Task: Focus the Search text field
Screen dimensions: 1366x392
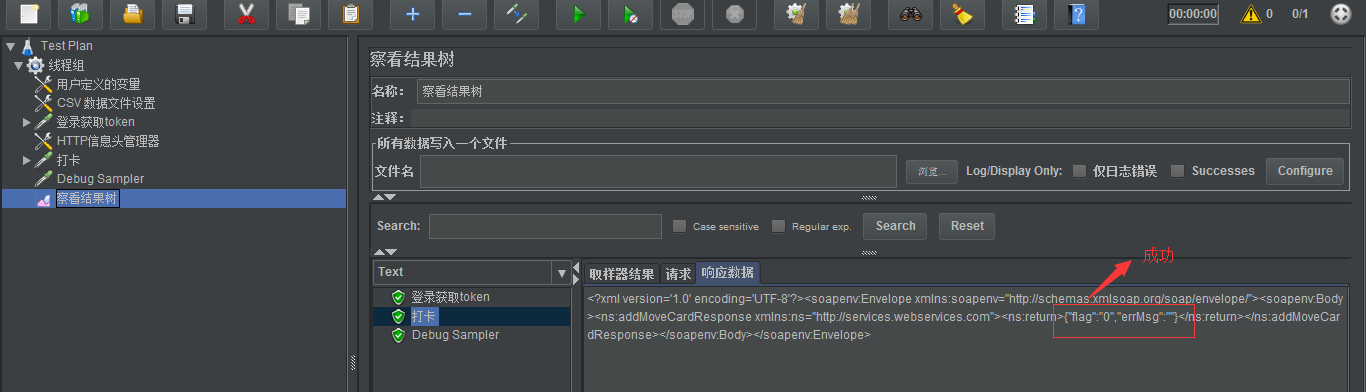Action: click(x=545, y=226)
